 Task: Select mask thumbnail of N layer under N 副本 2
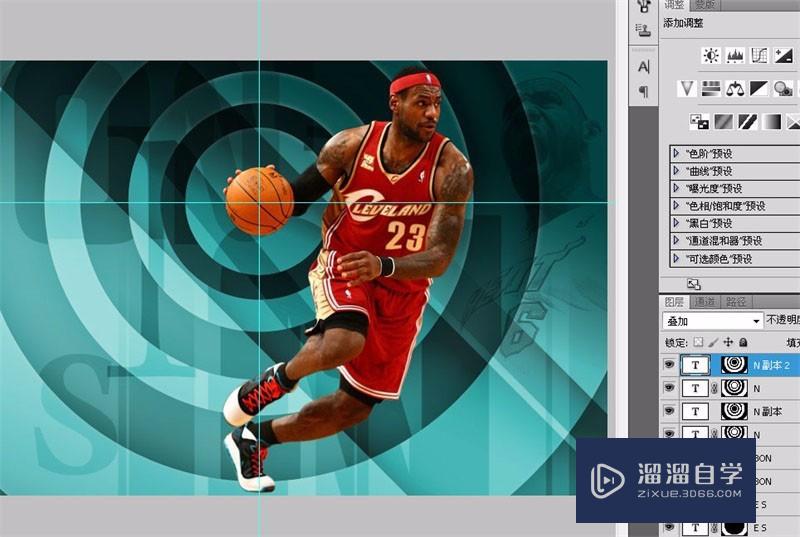[x=734, y=388]
